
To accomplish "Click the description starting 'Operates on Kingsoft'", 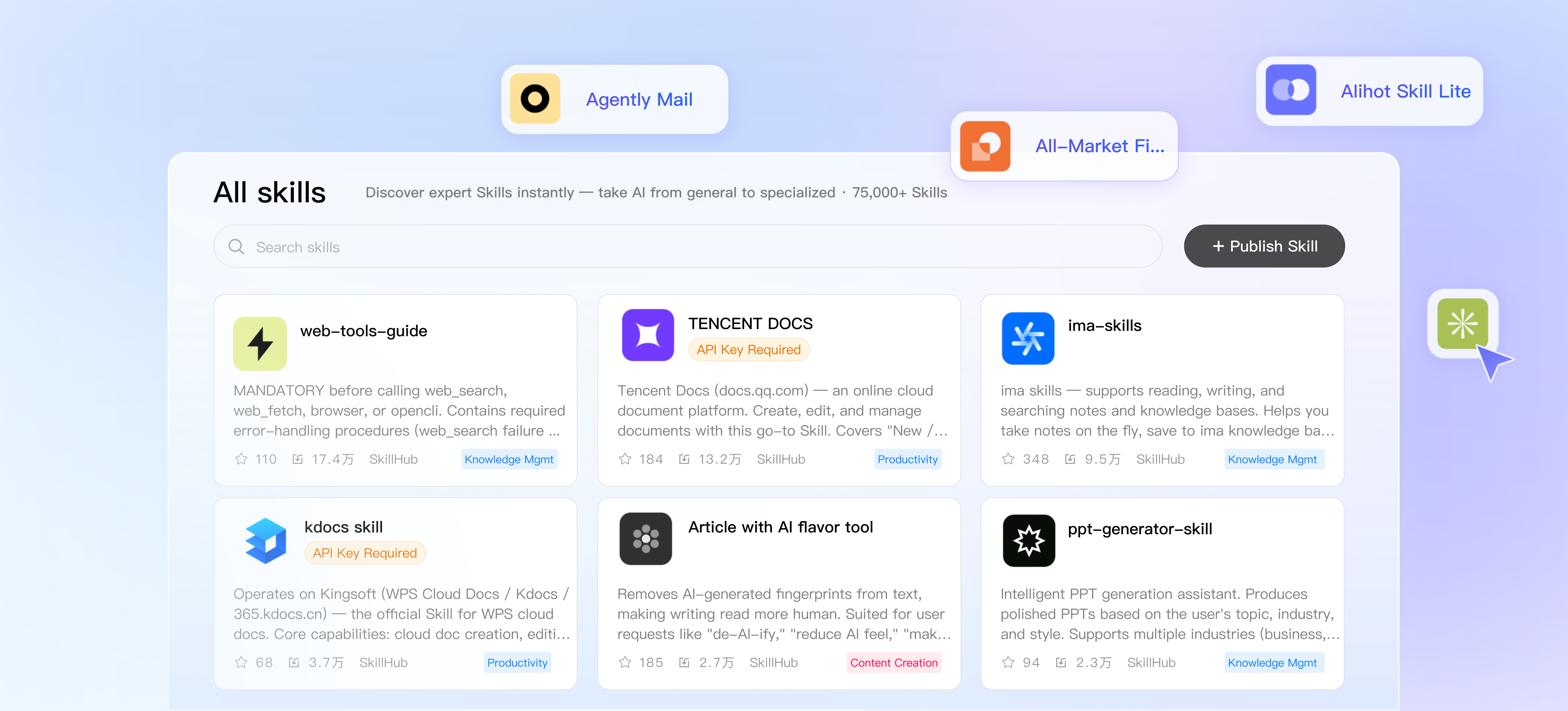I will click(402, 613).
